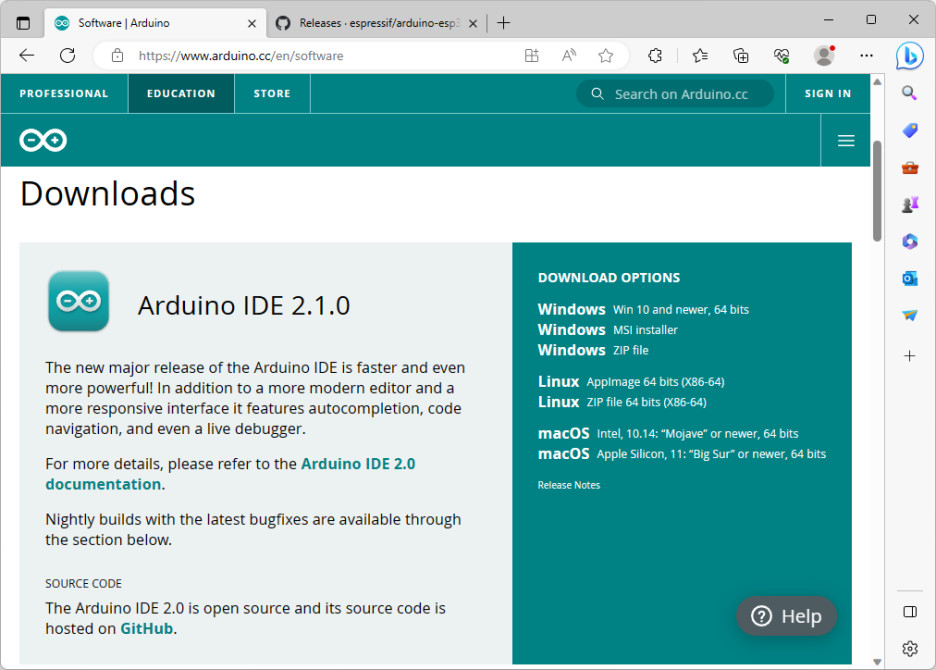The height and width of the screenshot is (670, 936).
Task: Open a new browser tab
Action: [503, 23]
